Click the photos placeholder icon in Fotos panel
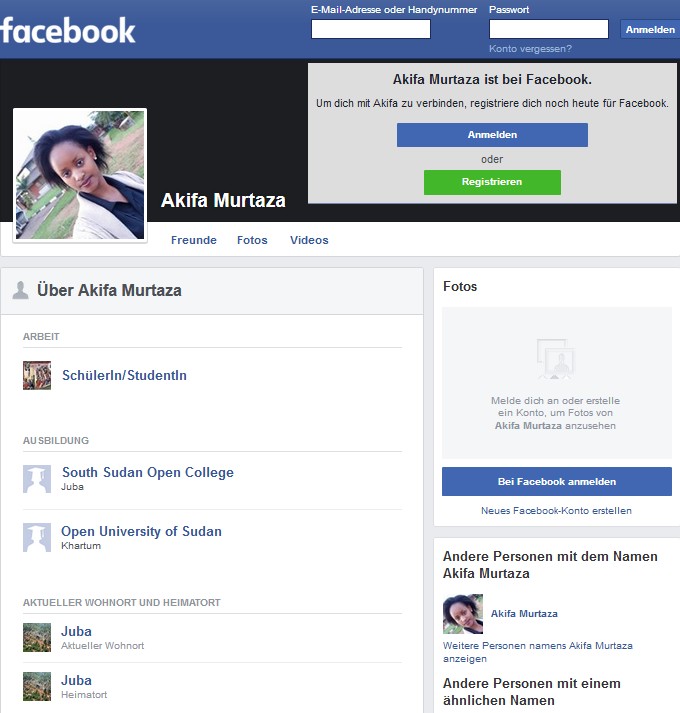Image resolution: width=680 pixels, height=713 pixels. point(555,359)
